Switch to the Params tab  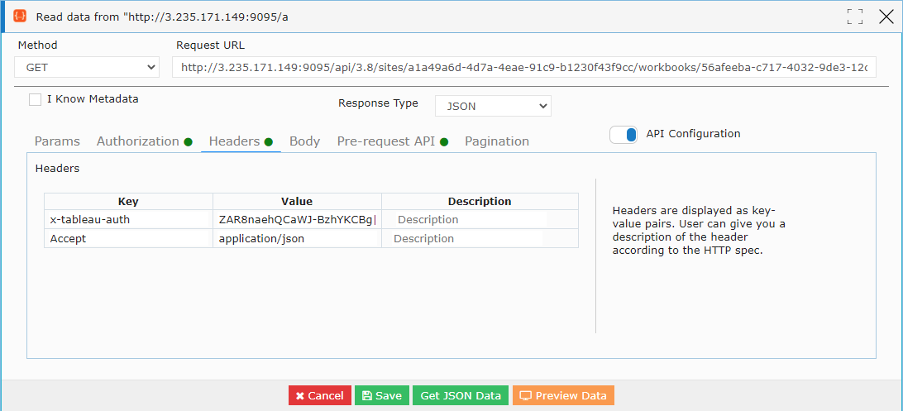tap(57, 141)
